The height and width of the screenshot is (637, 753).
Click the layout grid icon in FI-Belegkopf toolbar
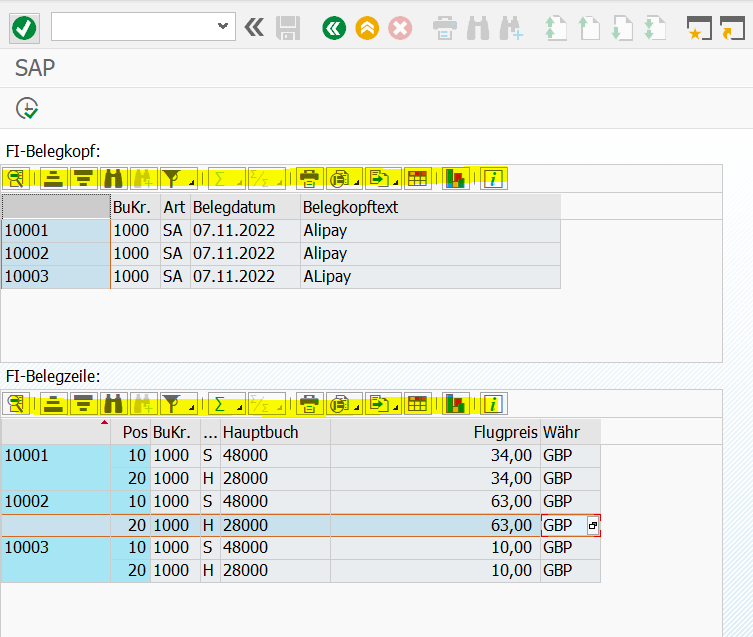(x=417, y=179)
